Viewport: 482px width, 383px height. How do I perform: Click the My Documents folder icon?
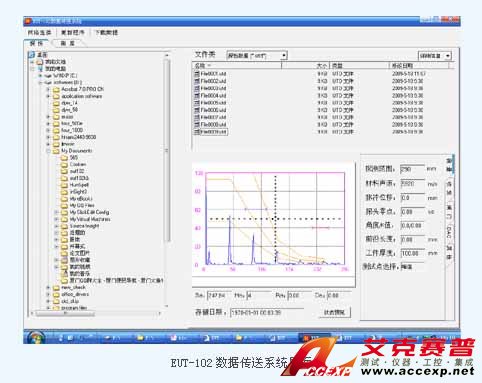click(56, 151)
